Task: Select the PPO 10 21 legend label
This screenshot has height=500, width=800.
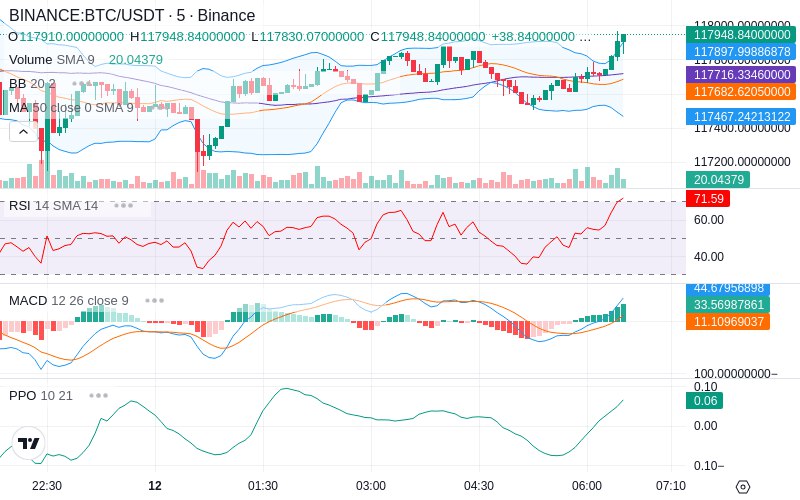Action: pos(41,395)
